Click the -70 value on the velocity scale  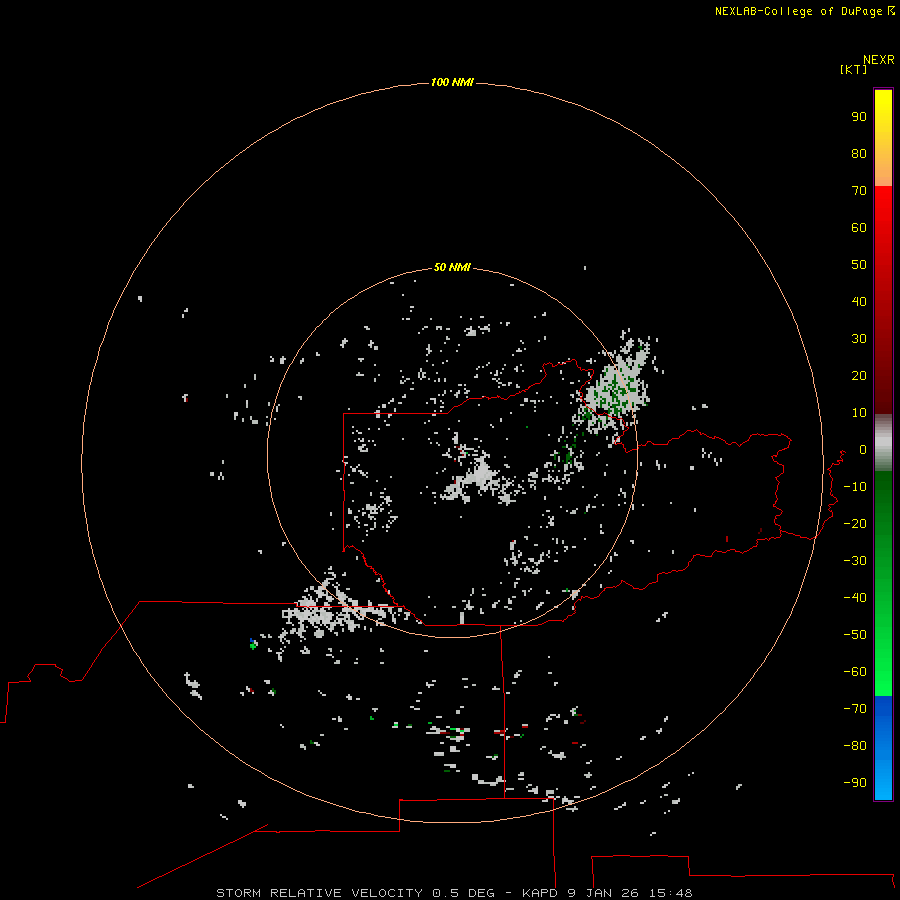pos(855,709)
